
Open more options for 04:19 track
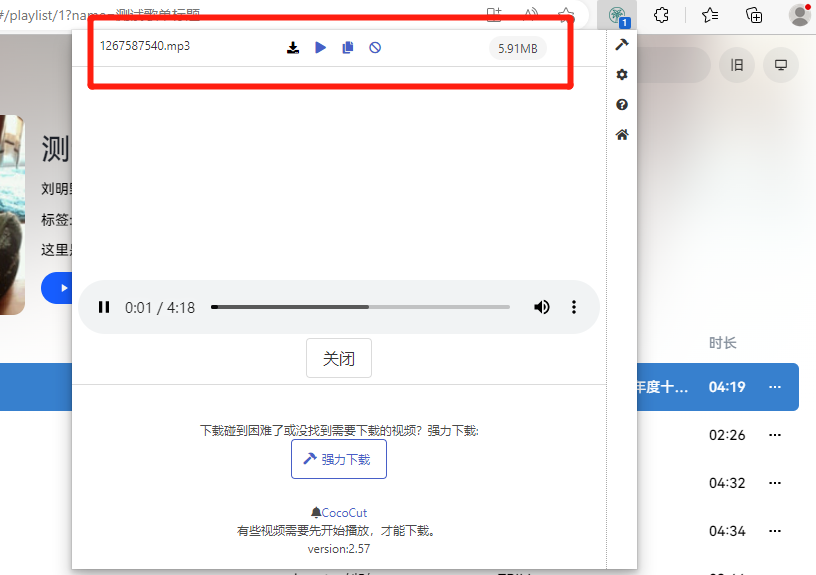pos(775,387)
